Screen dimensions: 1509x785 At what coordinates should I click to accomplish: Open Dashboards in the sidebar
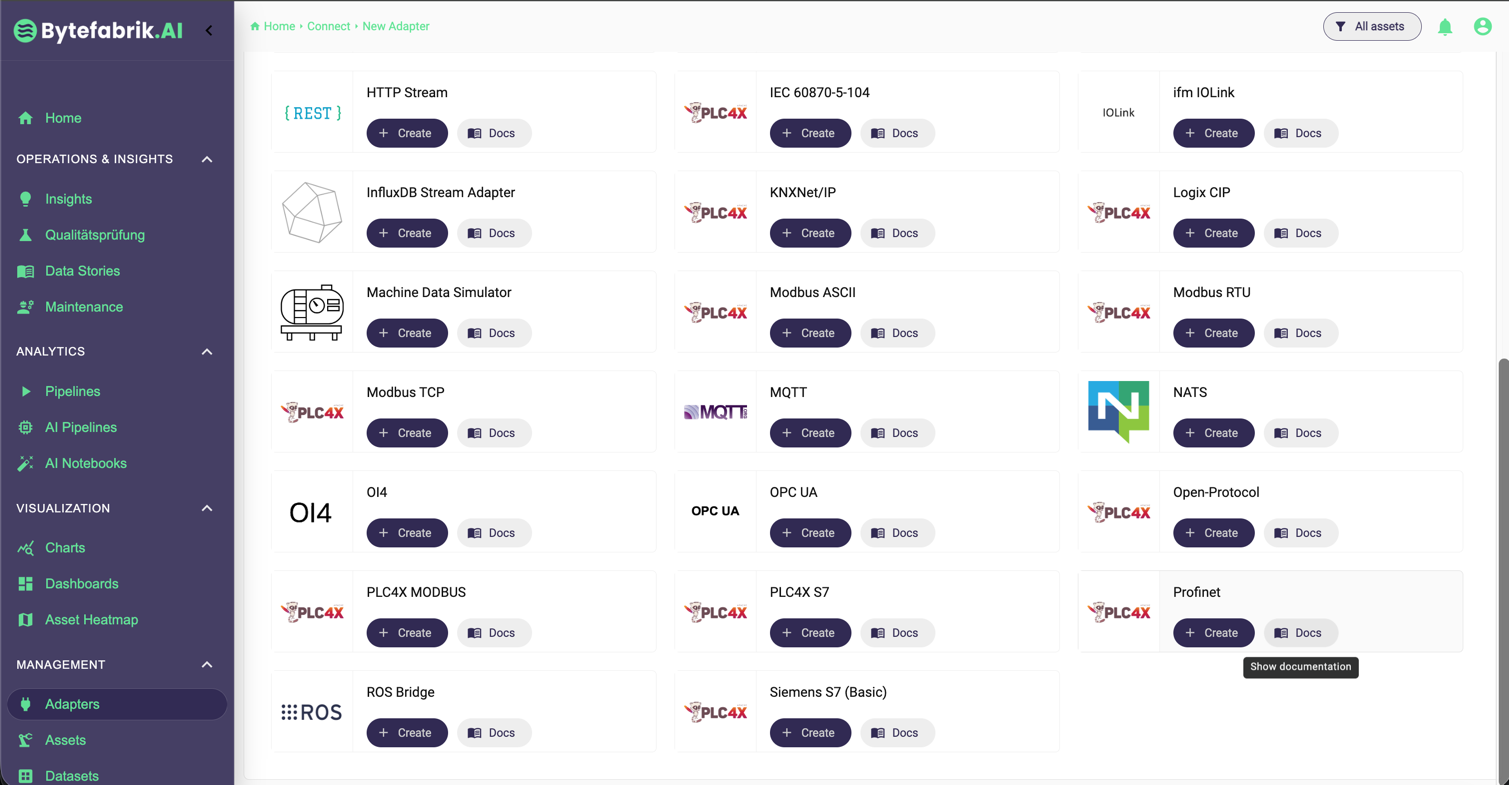(x=81, y=584)
